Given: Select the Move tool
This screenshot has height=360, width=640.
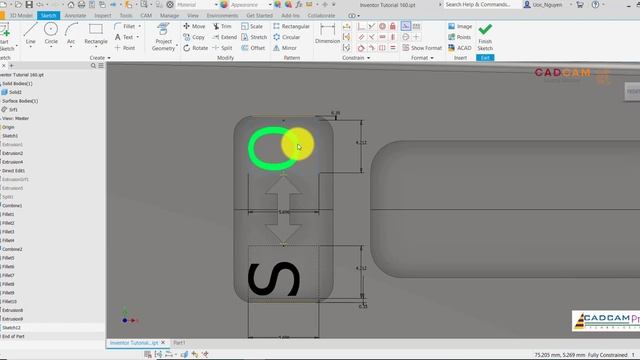Looking at the screenshot, I should (x=194, y=26).
